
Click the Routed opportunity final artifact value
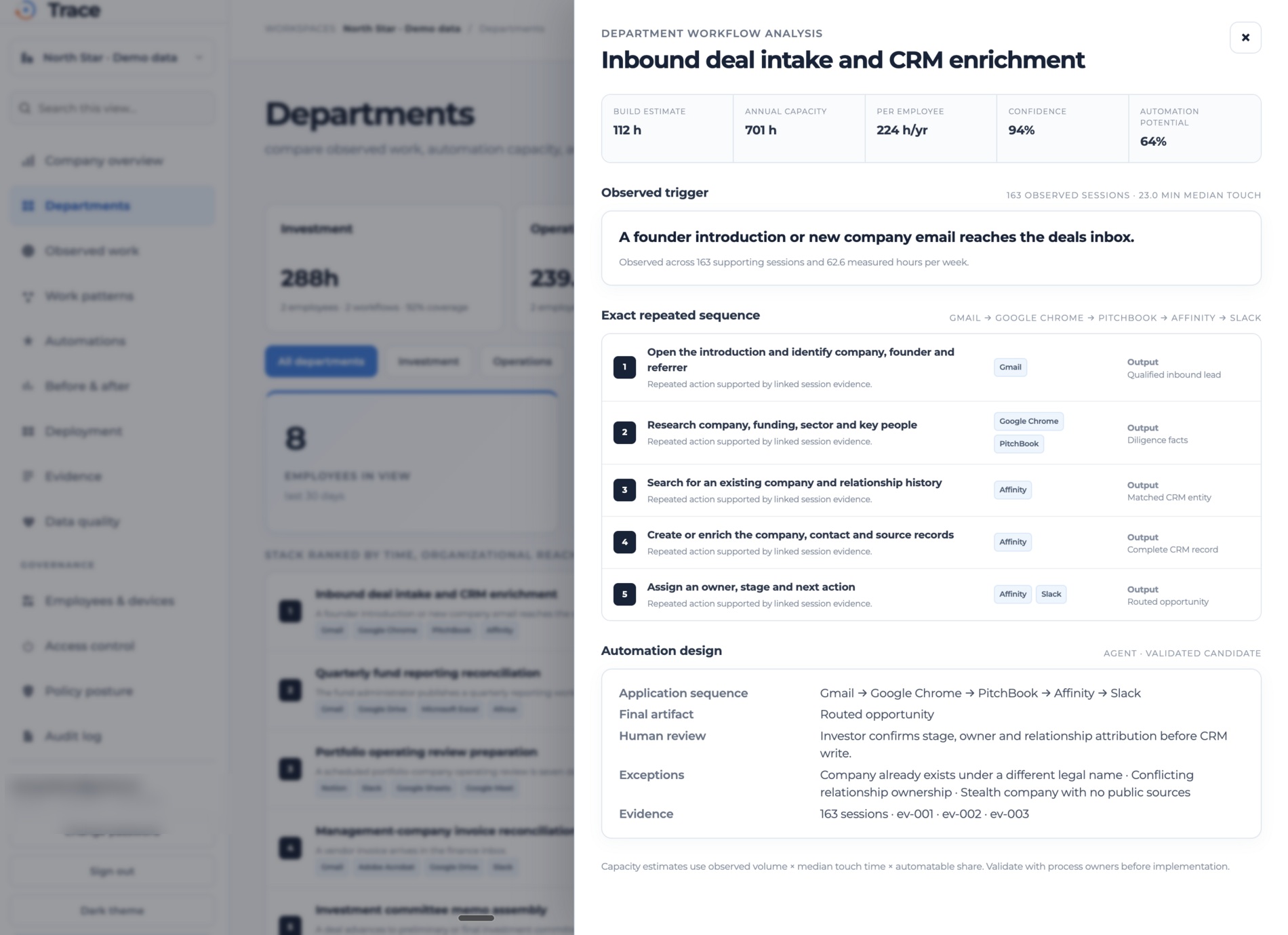point(877,714)
